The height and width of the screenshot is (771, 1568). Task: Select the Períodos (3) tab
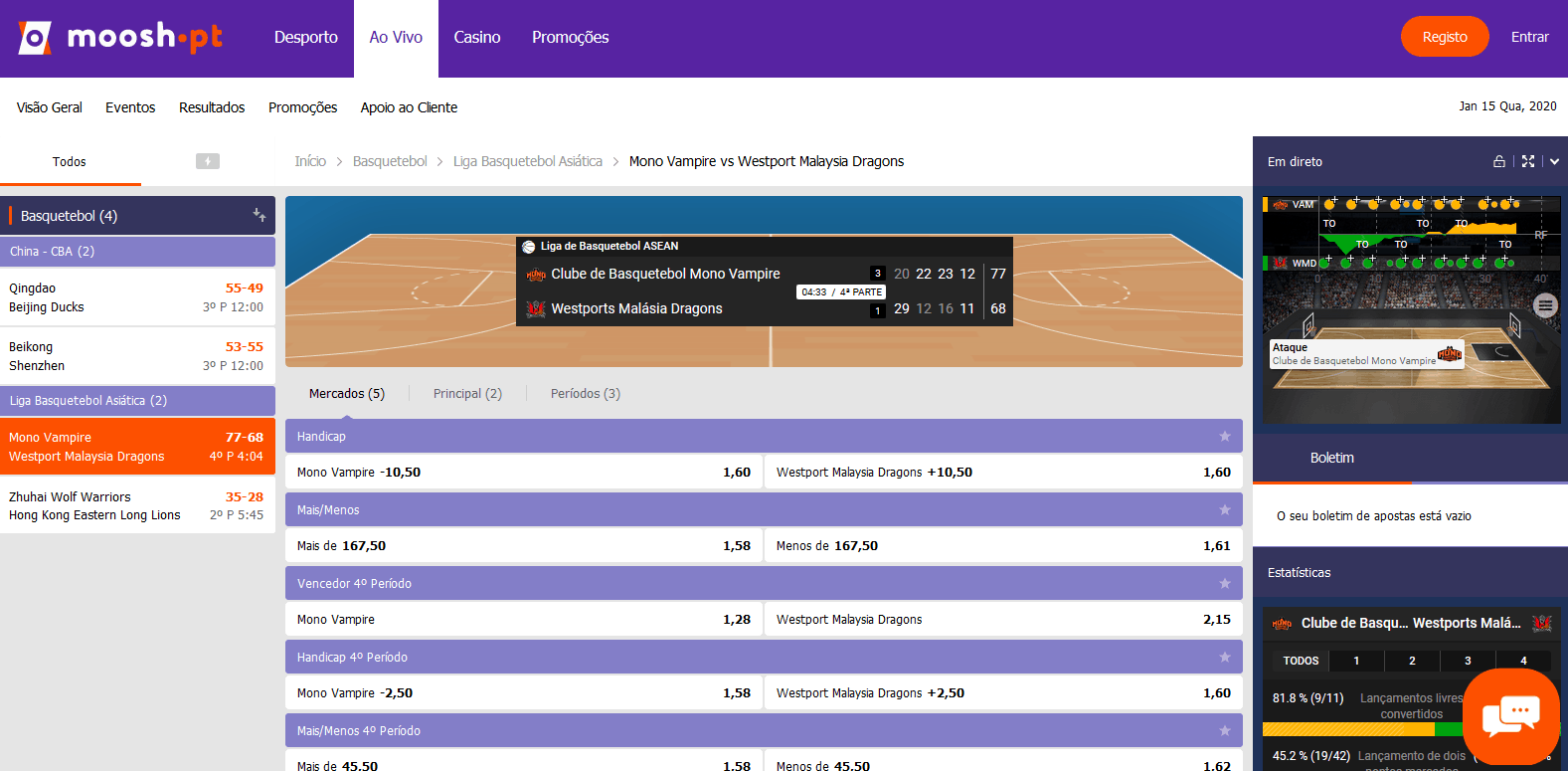click(586, 394)
